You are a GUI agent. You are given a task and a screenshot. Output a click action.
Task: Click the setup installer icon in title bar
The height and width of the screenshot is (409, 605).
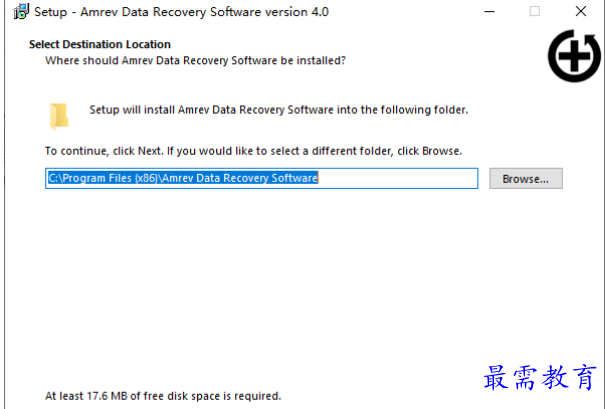[x=21, y=12]
